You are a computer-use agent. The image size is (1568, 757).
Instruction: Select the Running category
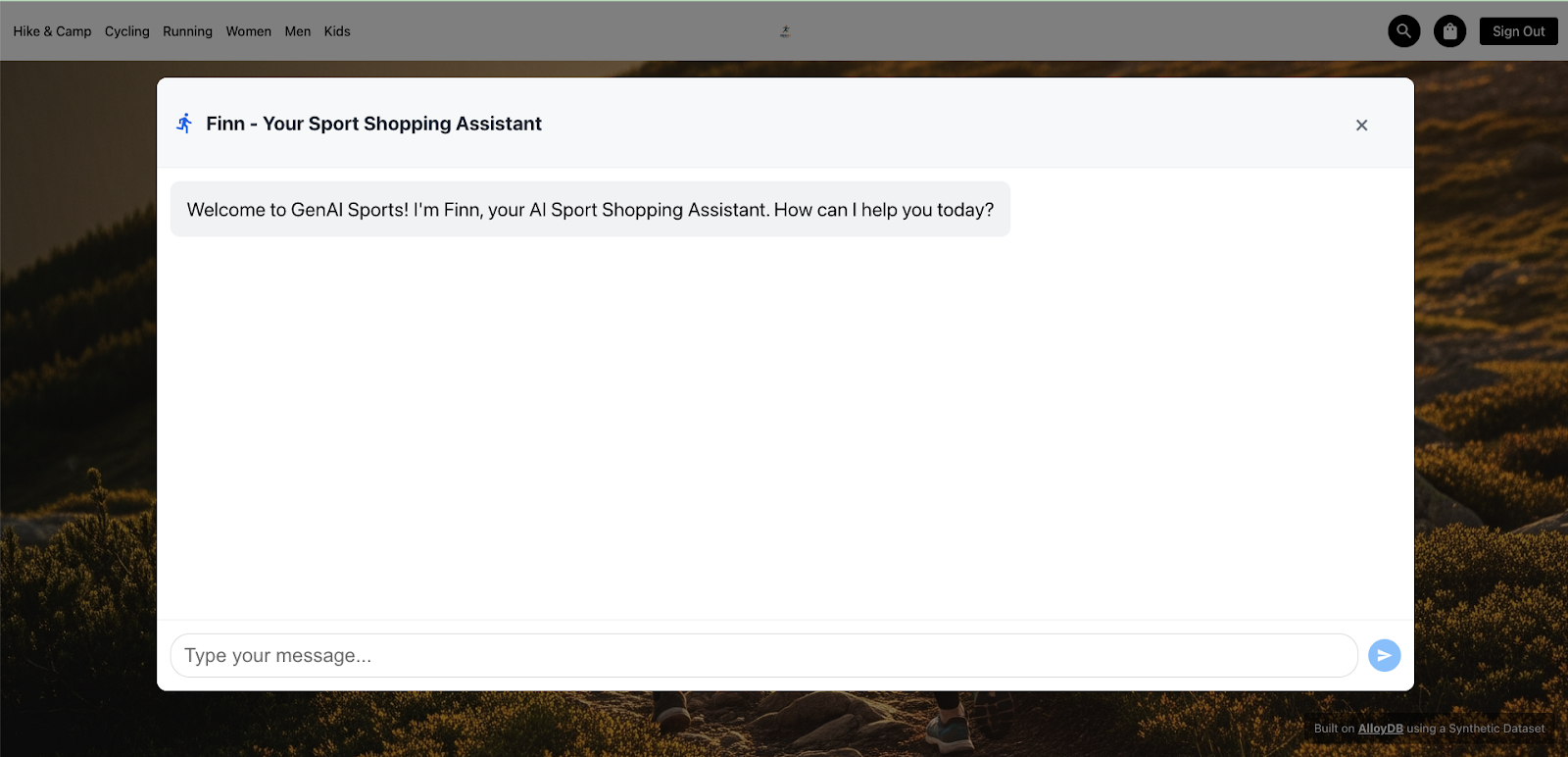click(x=187, y=31)
